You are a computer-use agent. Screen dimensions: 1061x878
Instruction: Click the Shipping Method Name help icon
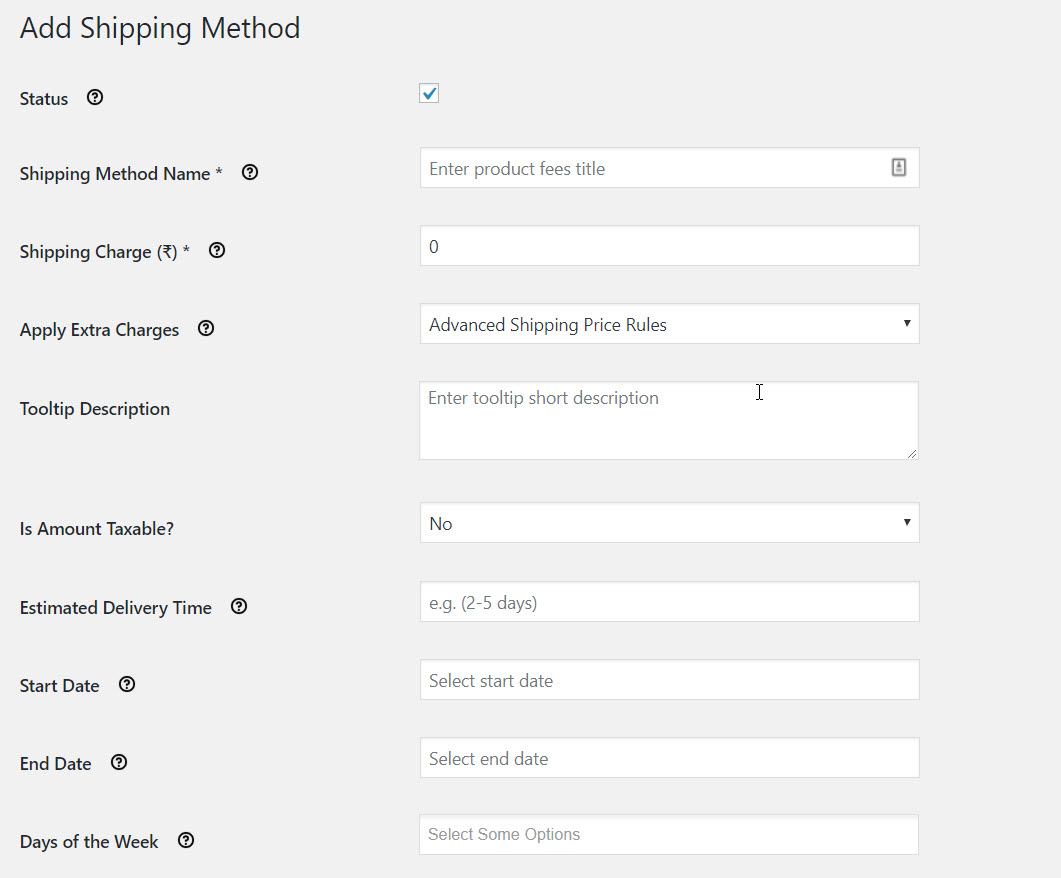249,172
